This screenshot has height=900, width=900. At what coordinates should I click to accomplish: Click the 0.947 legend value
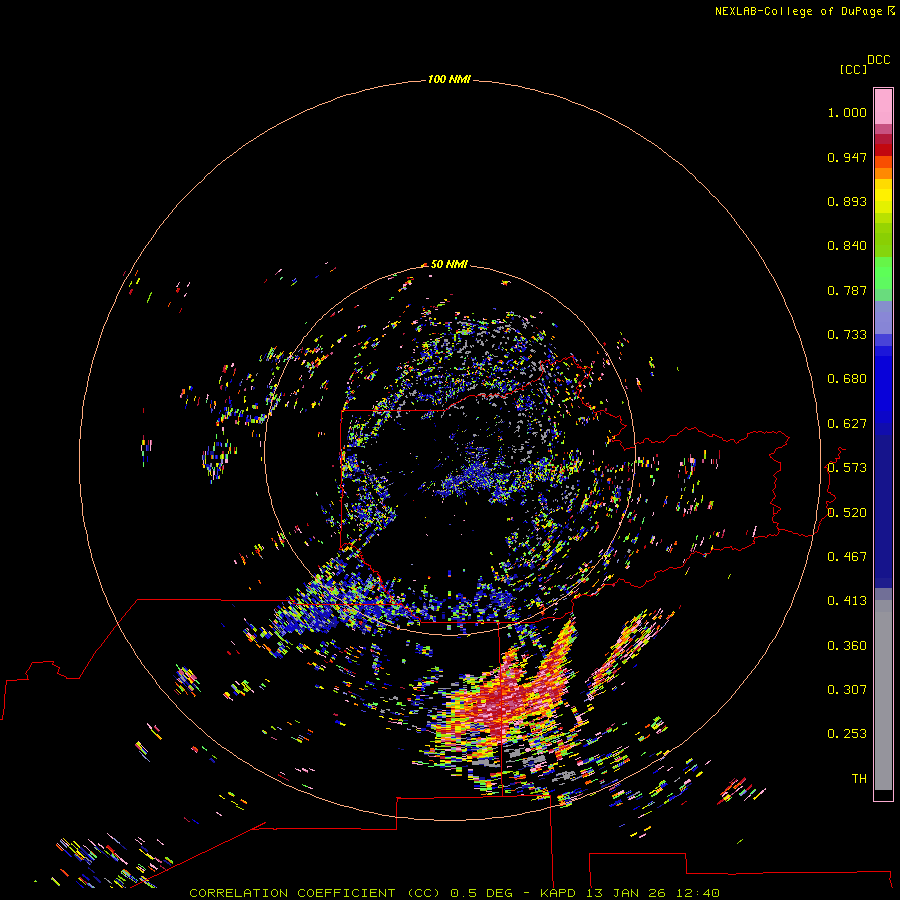click(x=847, y=157)
